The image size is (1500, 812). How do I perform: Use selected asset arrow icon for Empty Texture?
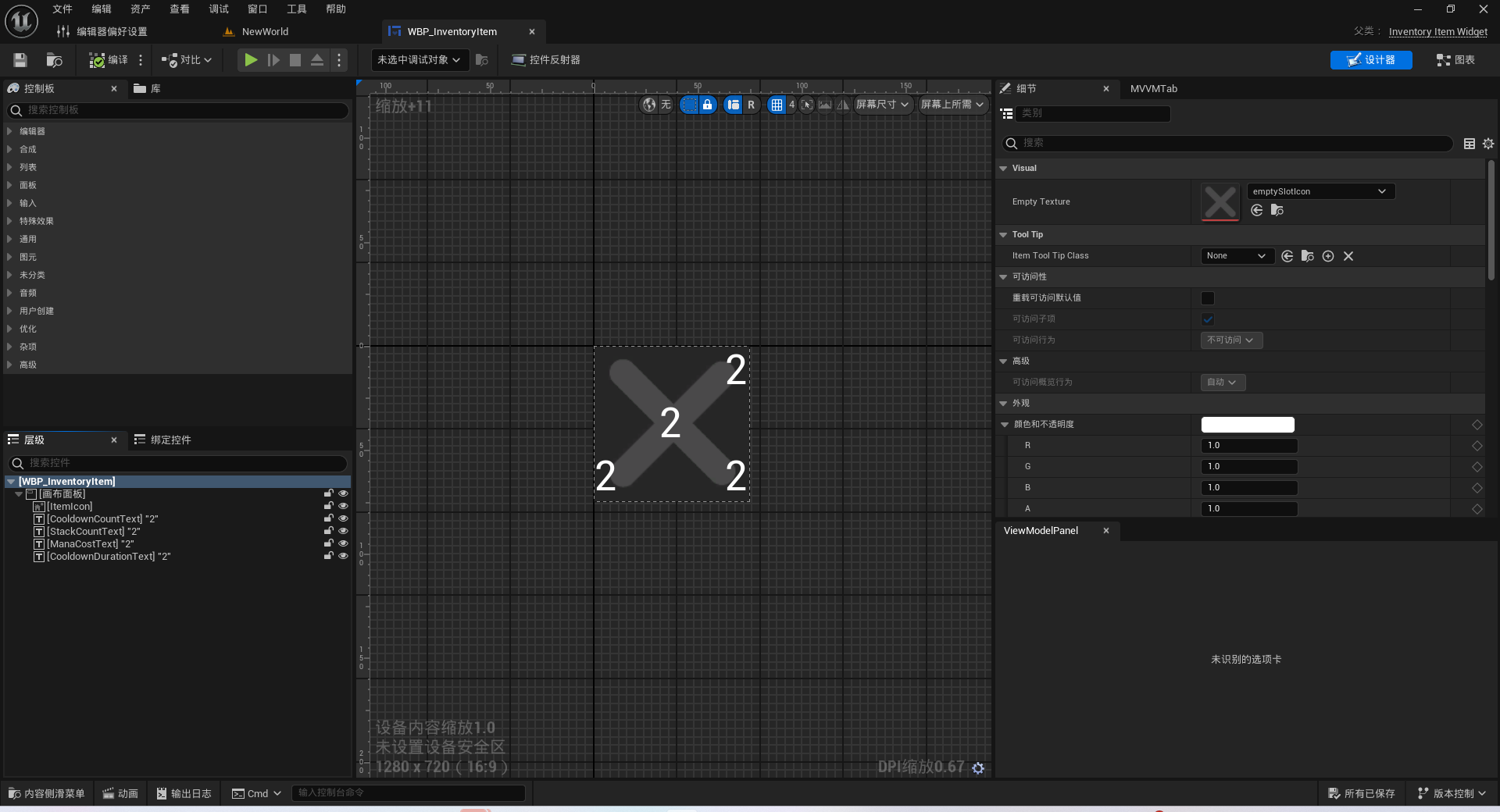tap(1257, 210)
